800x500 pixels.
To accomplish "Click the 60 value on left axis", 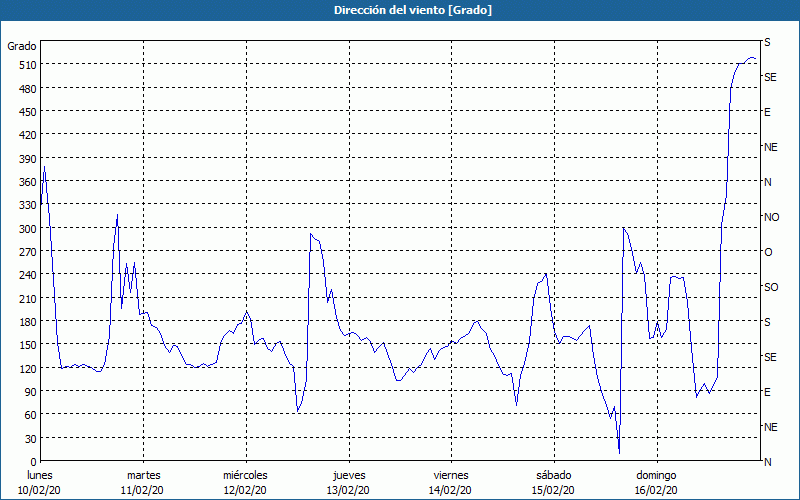I will [x=30, y=415].
